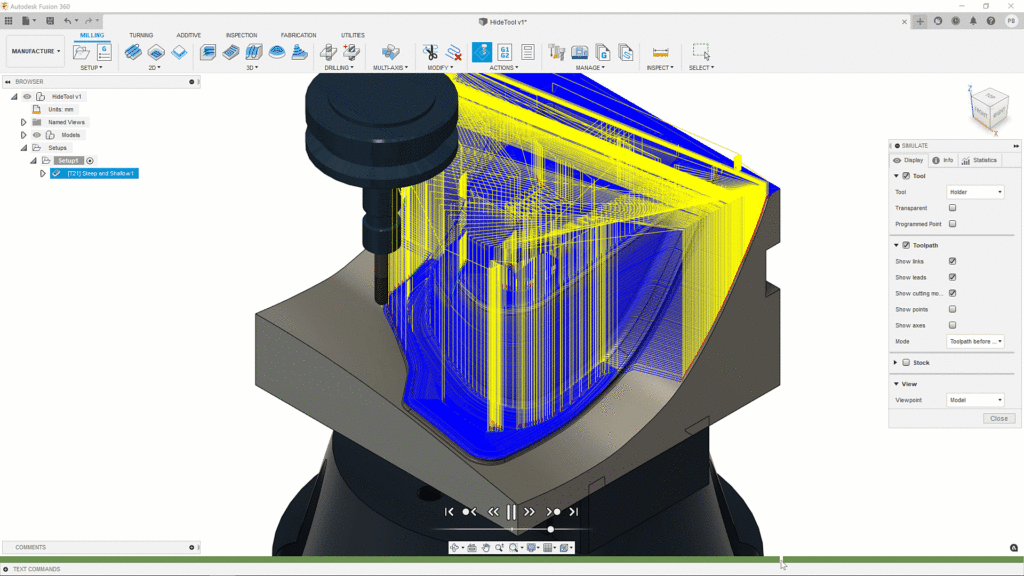Switch to the INSPECTION tab
This screenshot has height=576, width=1024.
pyautogui.click(x=242, y=35)
